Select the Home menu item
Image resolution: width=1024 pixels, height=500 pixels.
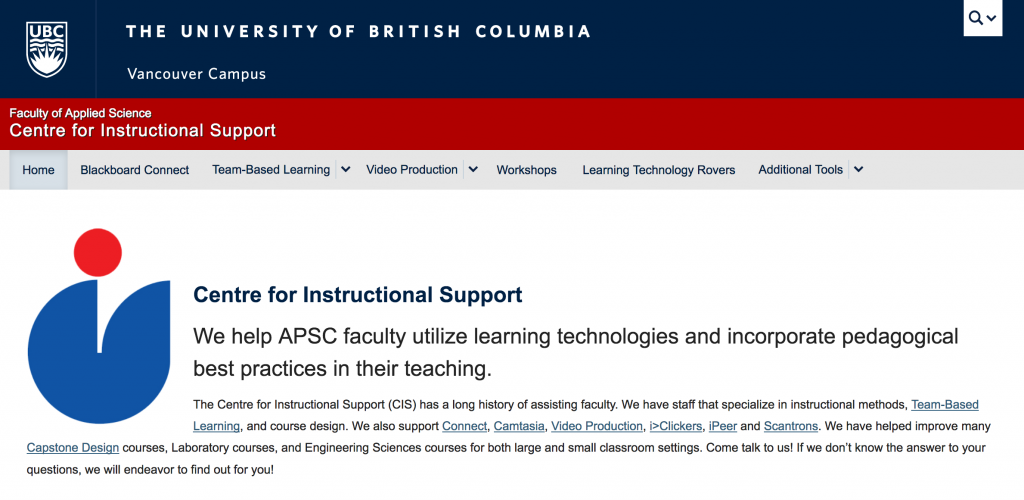tap(39, 170)
